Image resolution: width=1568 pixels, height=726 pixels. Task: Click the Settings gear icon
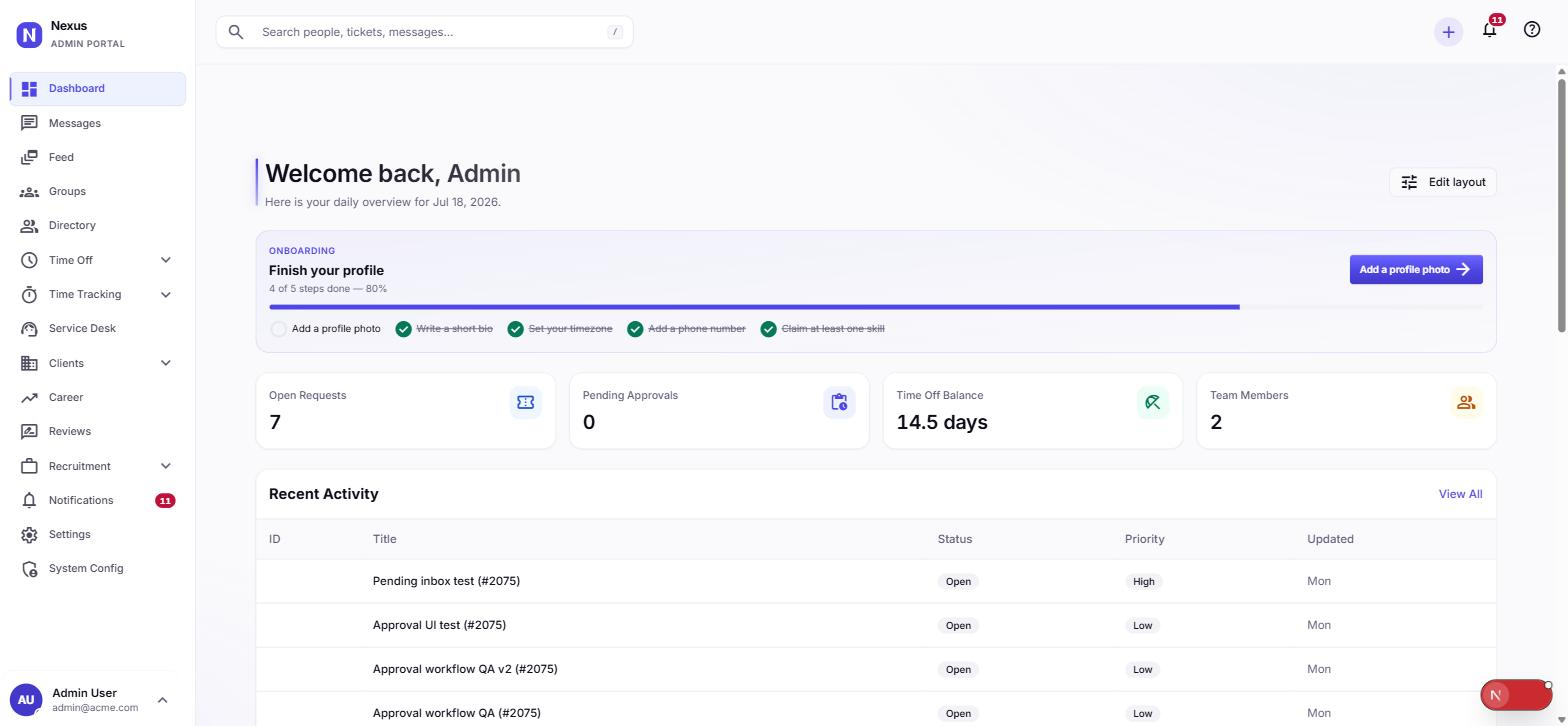[29, 534]
